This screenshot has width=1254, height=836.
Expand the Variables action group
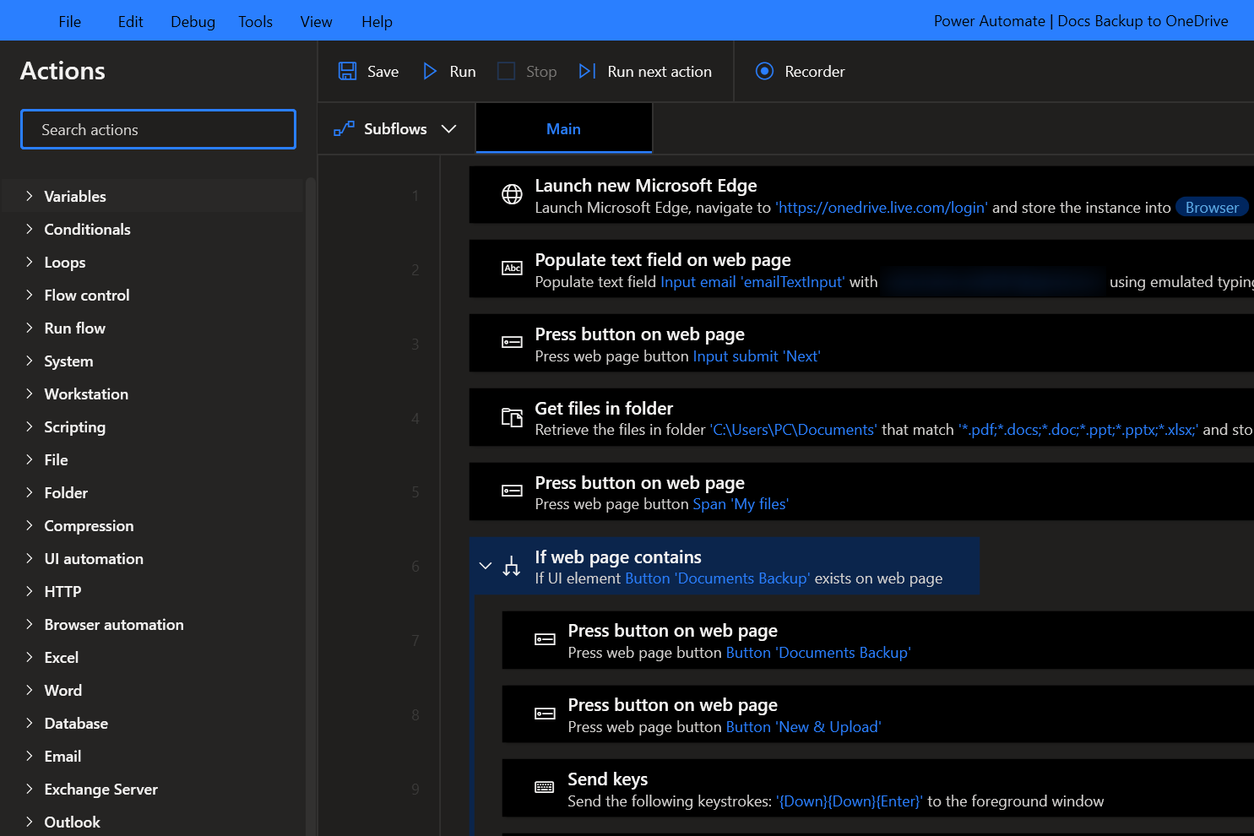[29, 196]
